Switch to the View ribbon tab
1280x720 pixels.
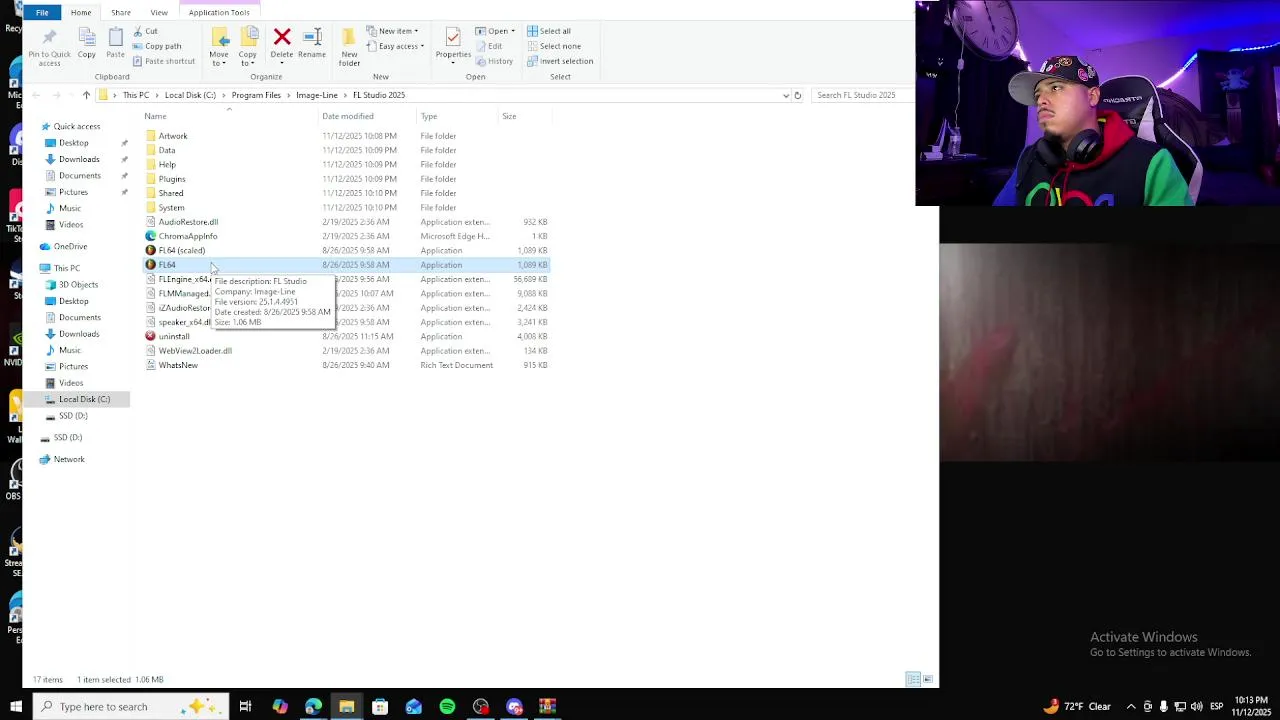click(159, 12)
